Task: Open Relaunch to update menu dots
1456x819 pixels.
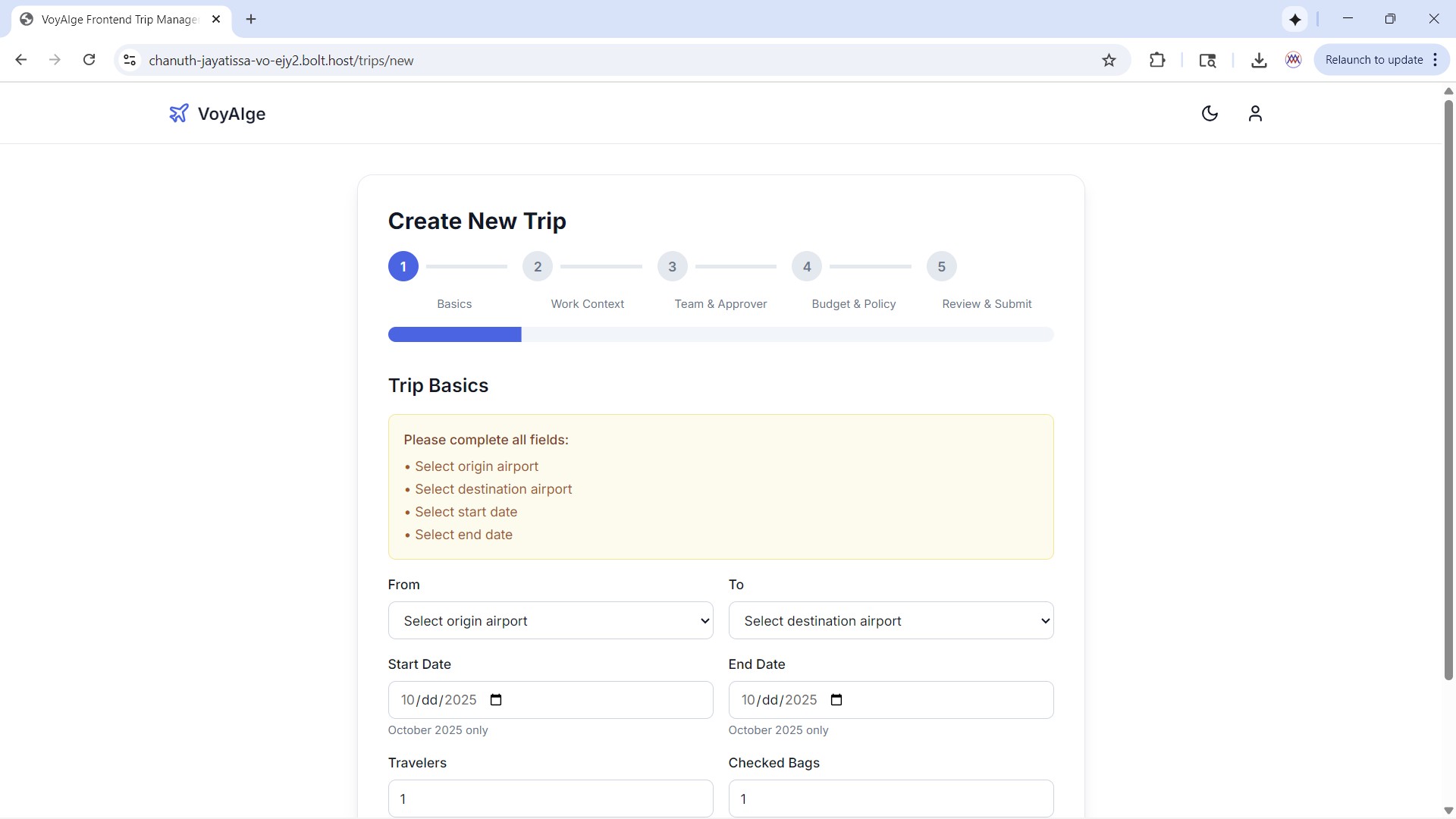Action: pos(1436,60)
